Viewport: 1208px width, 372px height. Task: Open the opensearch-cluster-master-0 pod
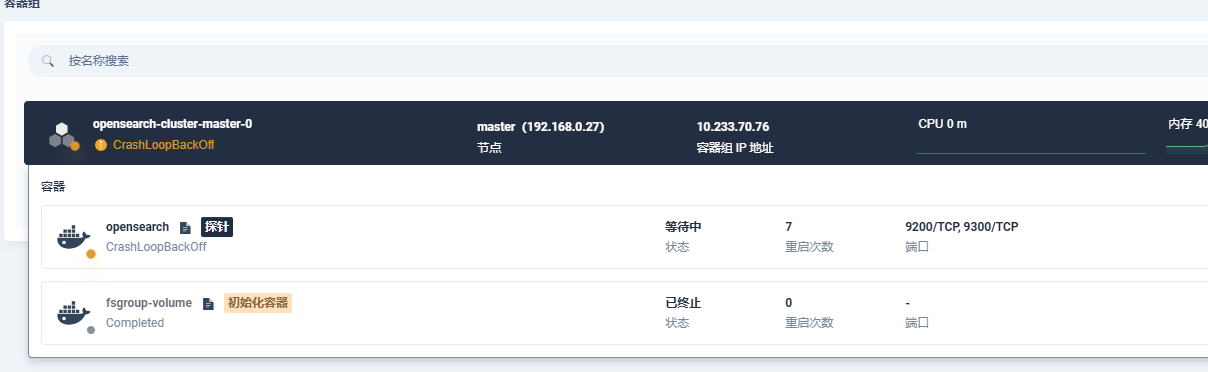[x=172, y=124]
